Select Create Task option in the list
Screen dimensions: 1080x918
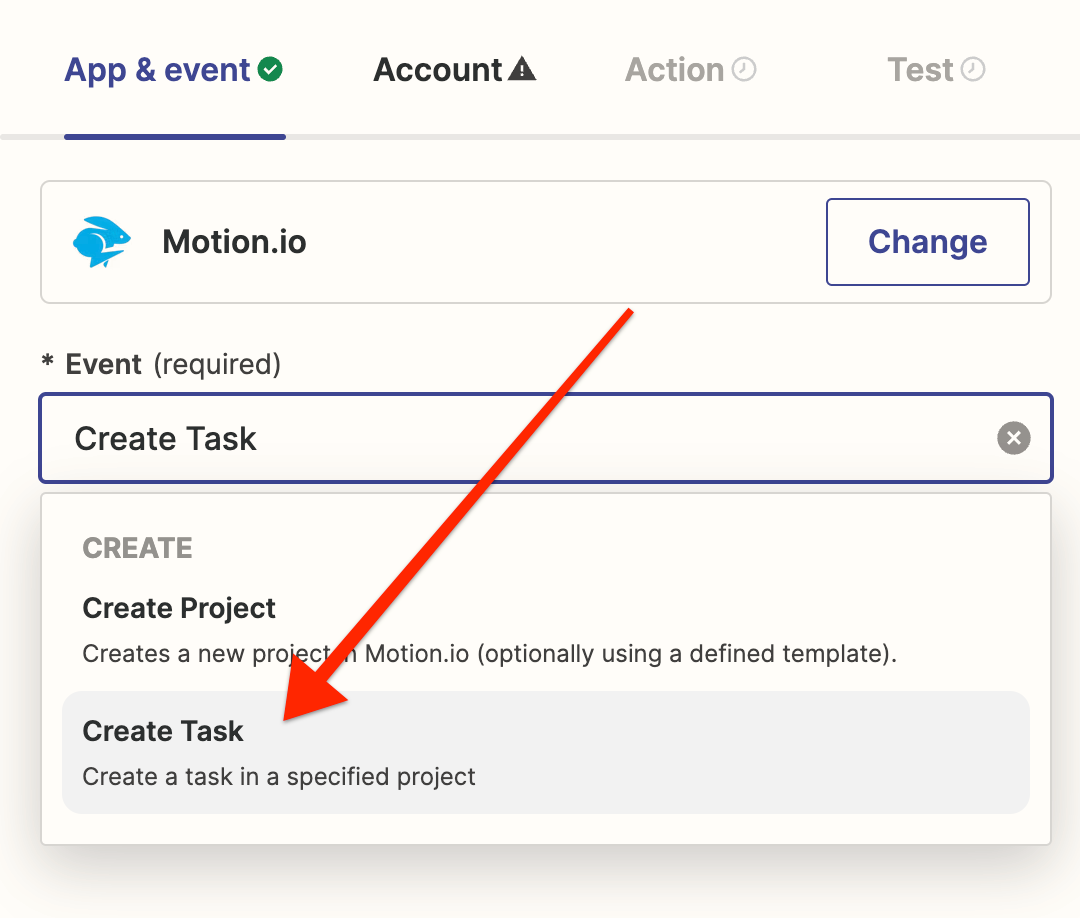163,731
